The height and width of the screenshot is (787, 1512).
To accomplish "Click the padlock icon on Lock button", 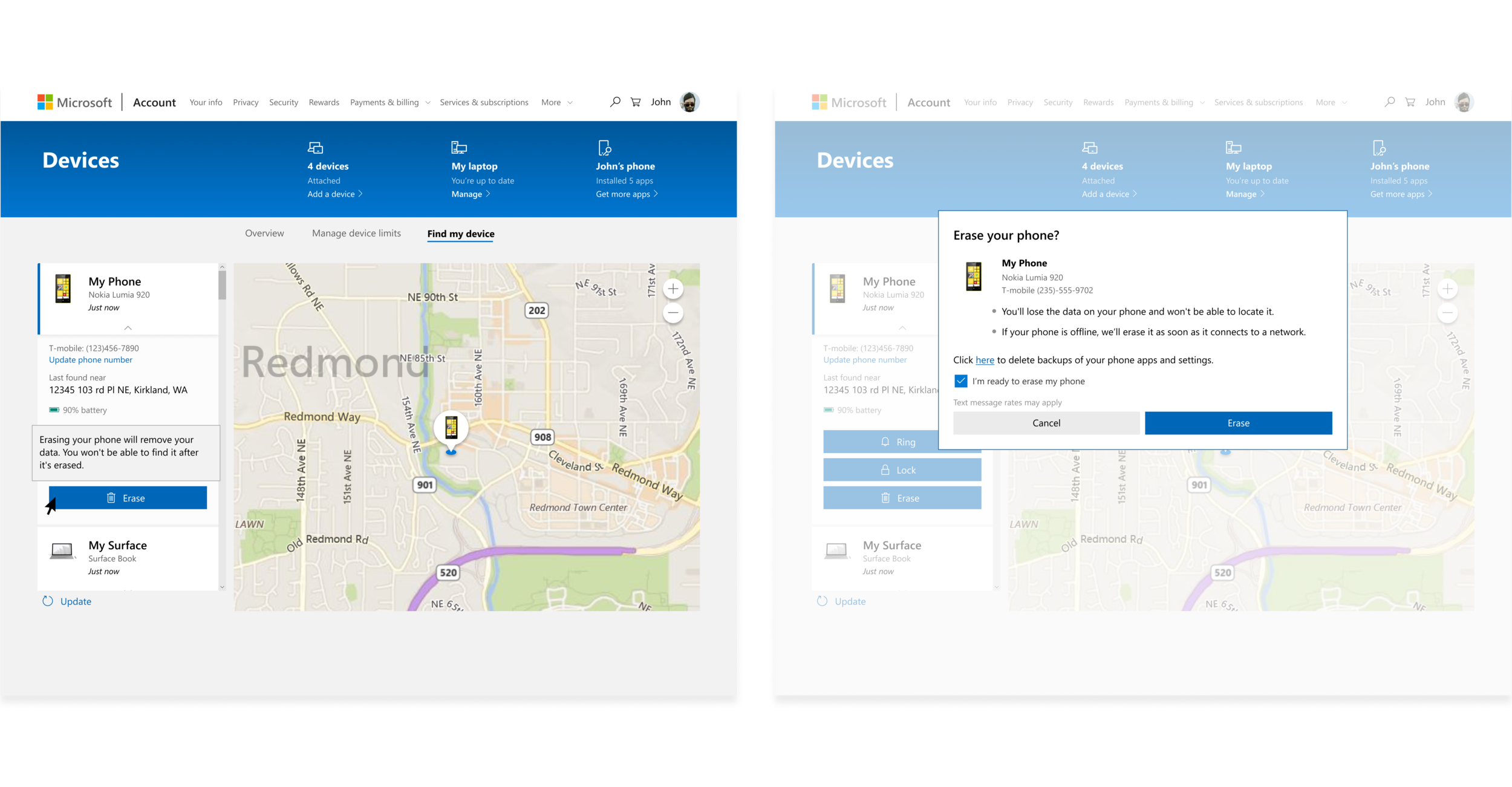I will point(885,470).
